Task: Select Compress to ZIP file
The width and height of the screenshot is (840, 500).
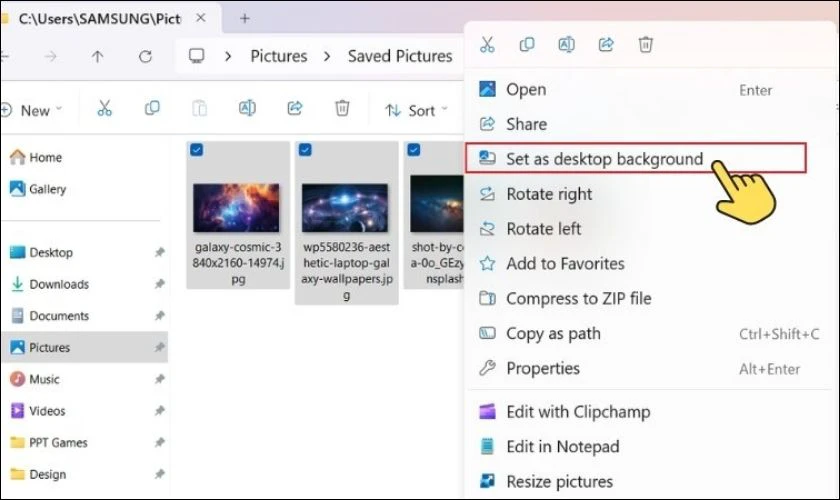Action: click(650, 298)
